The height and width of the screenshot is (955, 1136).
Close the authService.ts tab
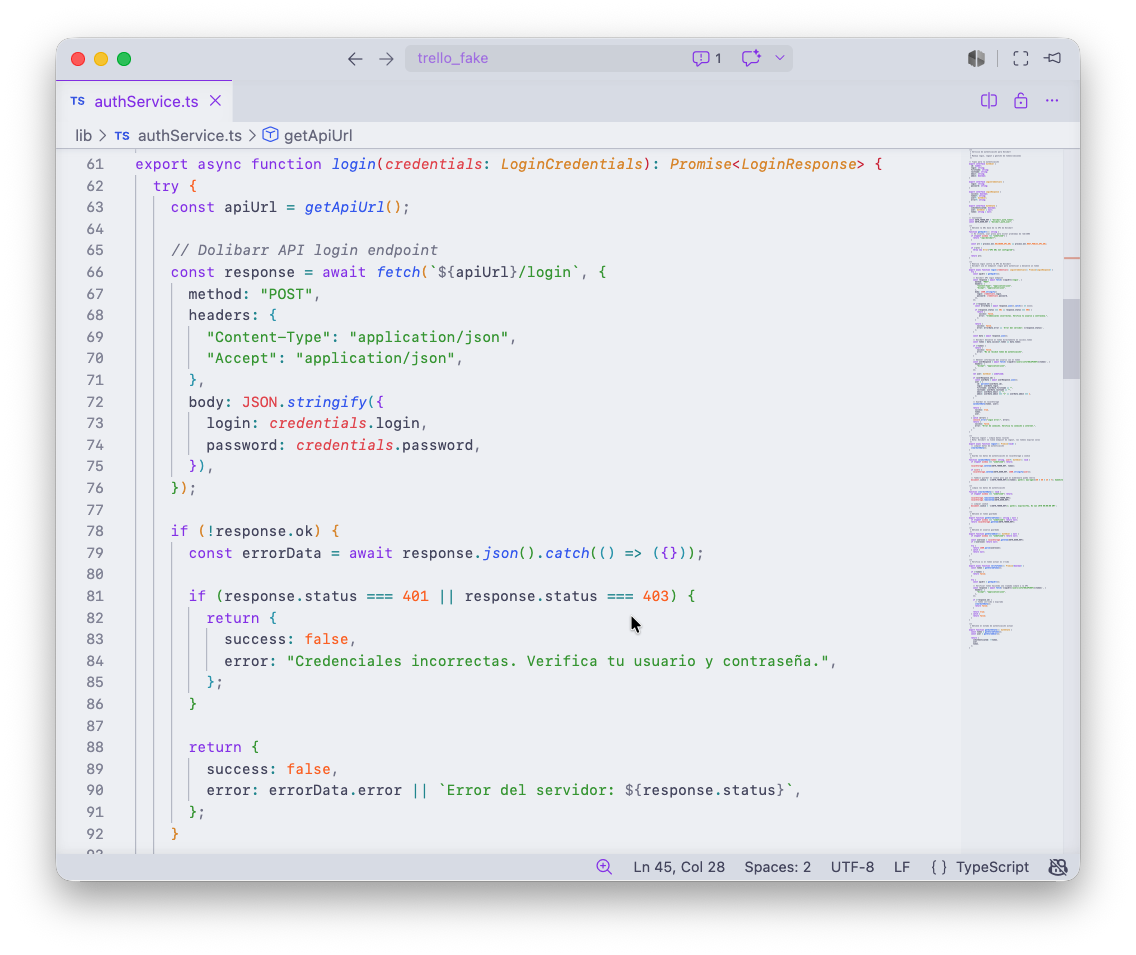pos(215,101)
